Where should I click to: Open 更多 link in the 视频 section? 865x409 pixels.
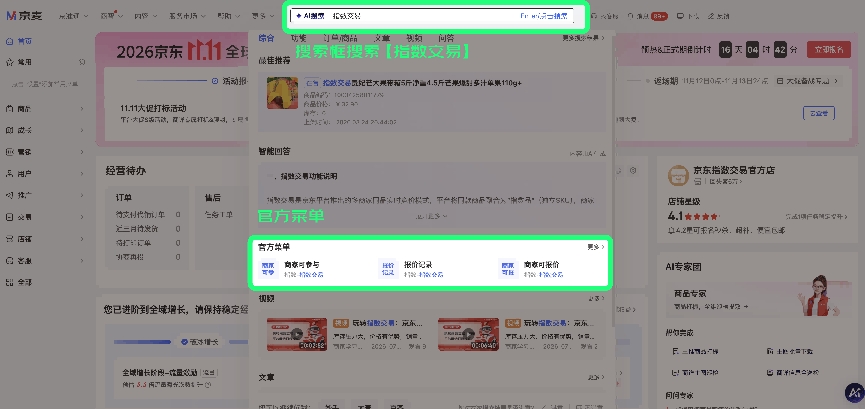pyautogui.click(x=596, y=299)
